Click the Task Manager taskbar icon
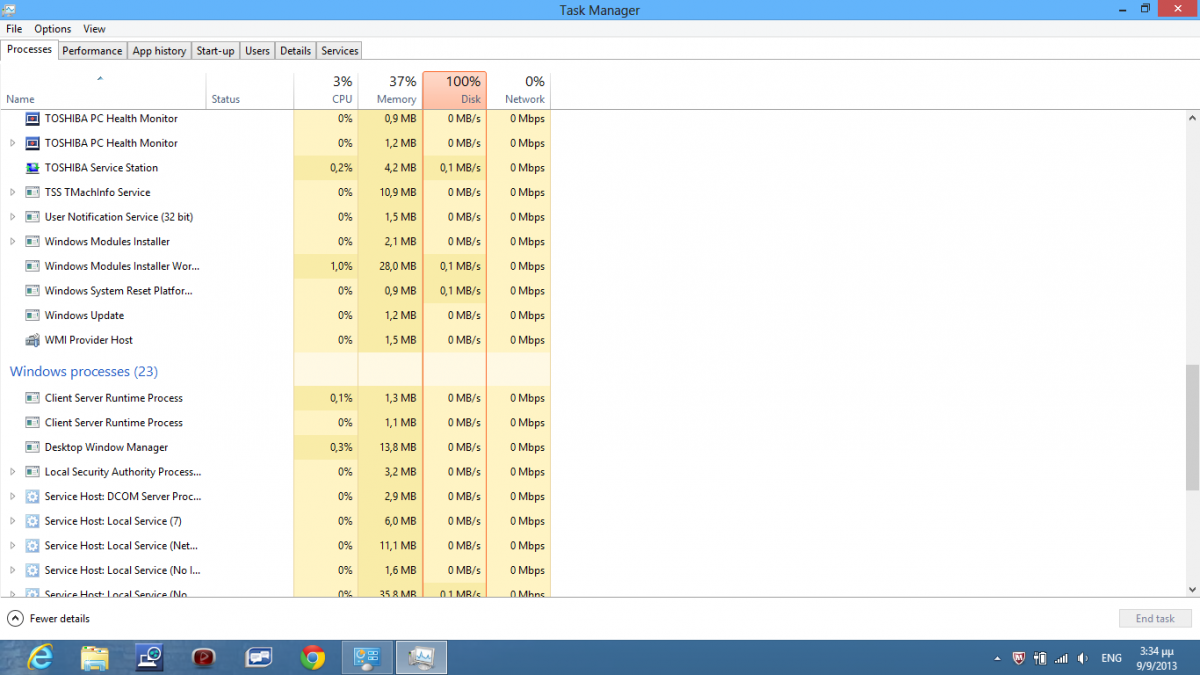Image resolution: width=1200 pixels, height=675 pixels. point(422,657)
